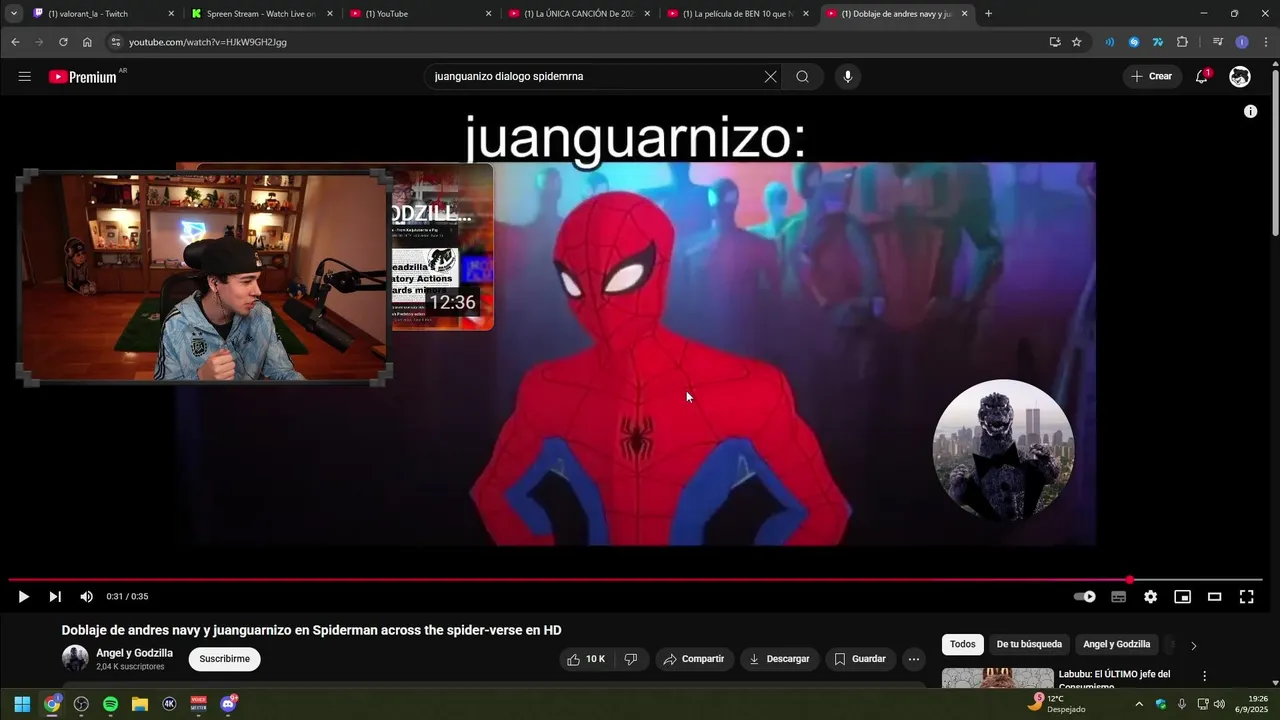1280x720 pixels.
Task: Go to the browser home page
Action: (87, 42)
